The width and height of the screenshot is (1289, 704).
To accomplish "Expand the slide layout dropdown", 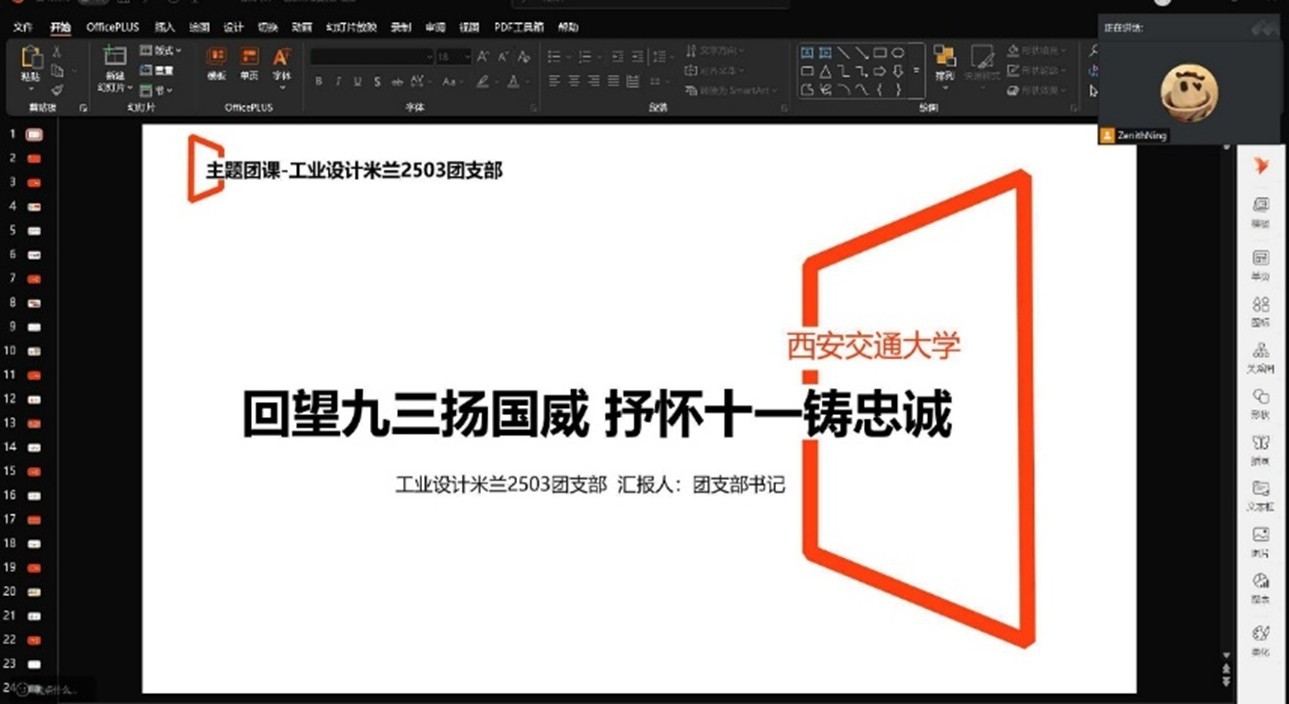I will tap(161, 50).
